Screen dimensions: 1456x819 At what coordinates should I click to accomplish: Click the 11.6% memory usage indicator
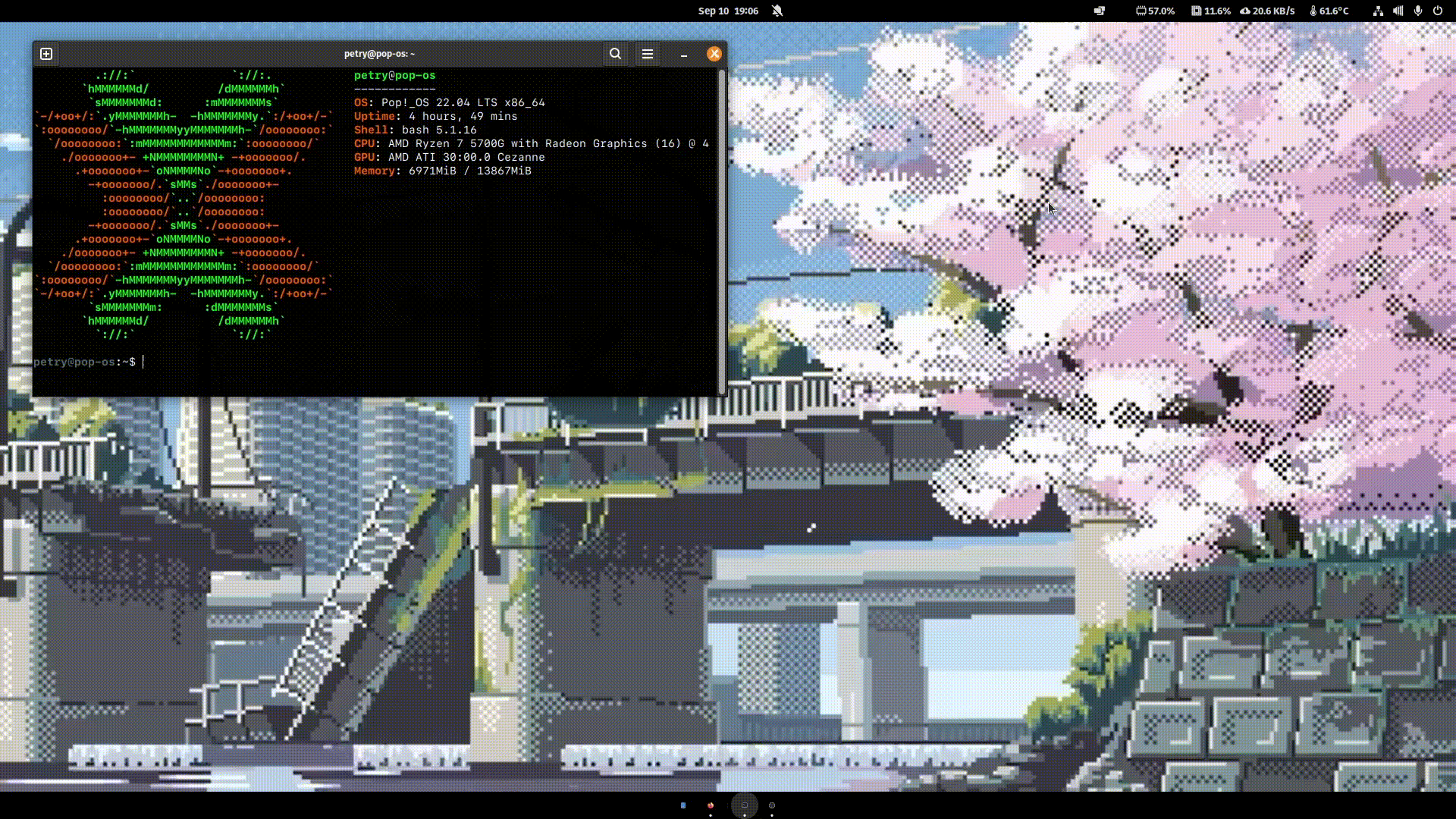[1211, 11]
